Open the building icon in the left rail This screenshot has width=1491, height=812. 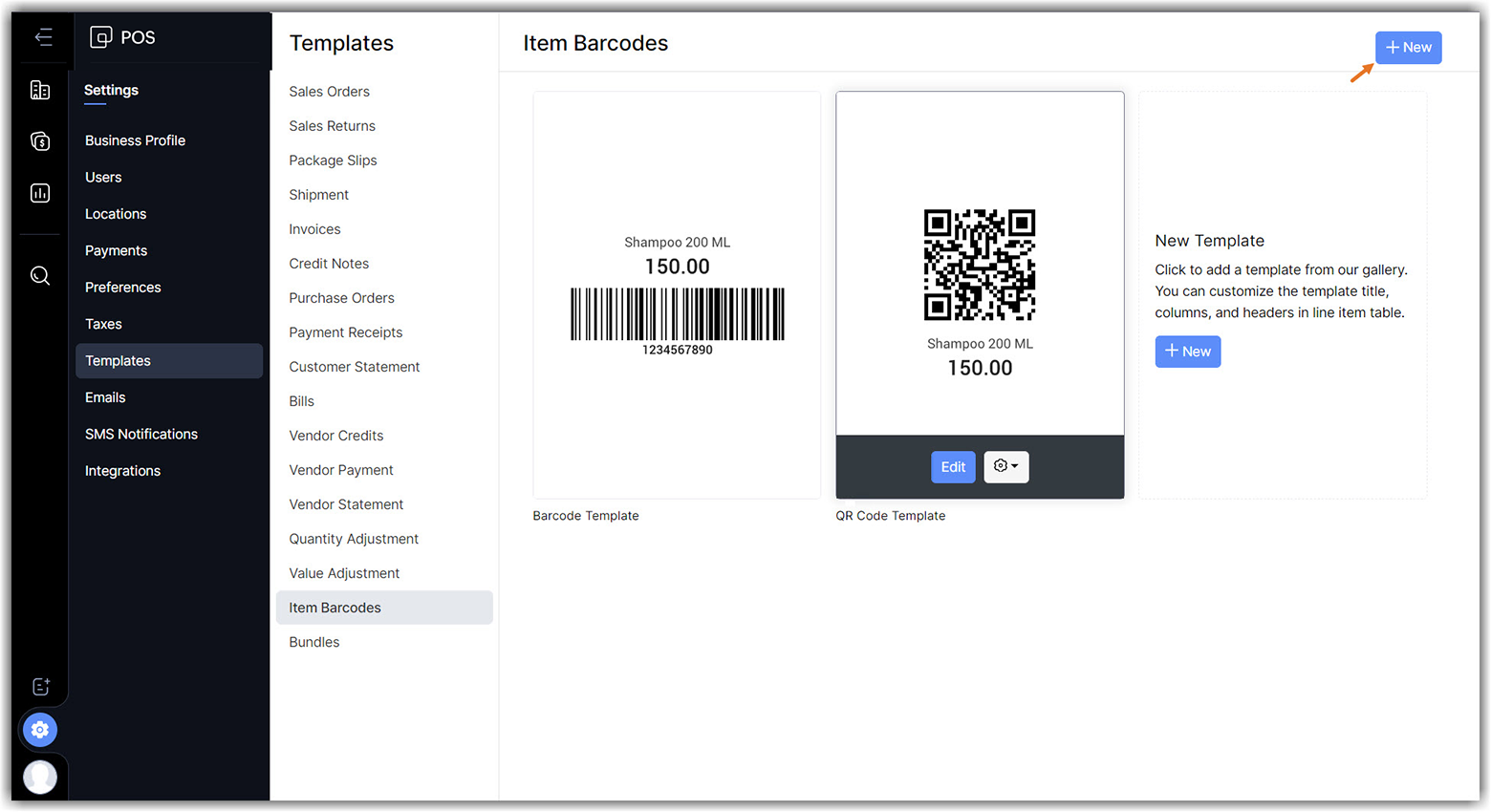coord(40,90)
